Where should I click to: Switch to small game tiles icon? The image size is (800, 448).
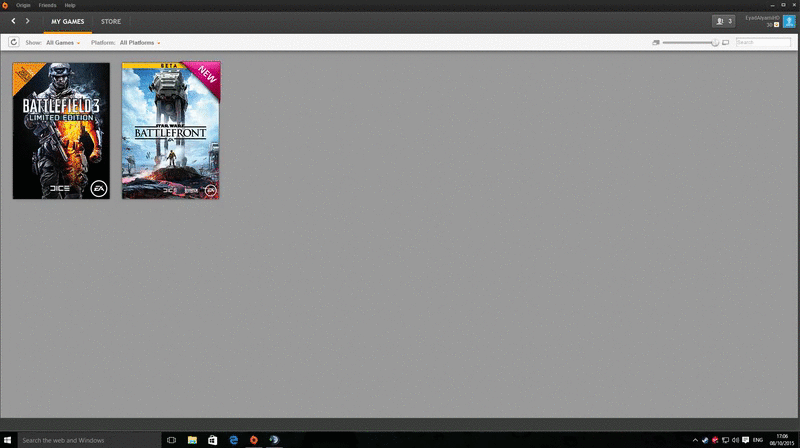(656, 42)
